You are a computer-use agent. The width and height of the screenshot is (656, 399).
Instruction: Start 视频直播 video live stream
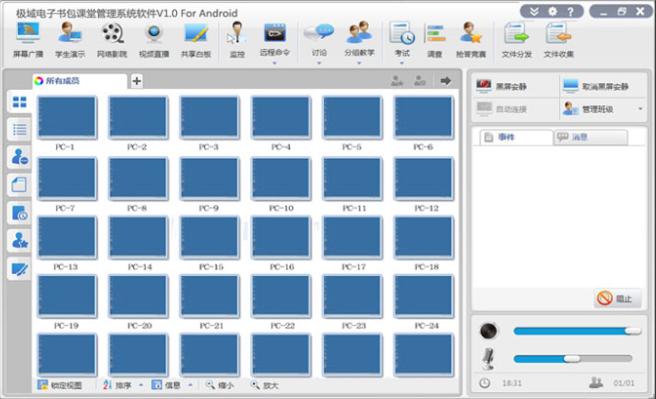[154, 40]
